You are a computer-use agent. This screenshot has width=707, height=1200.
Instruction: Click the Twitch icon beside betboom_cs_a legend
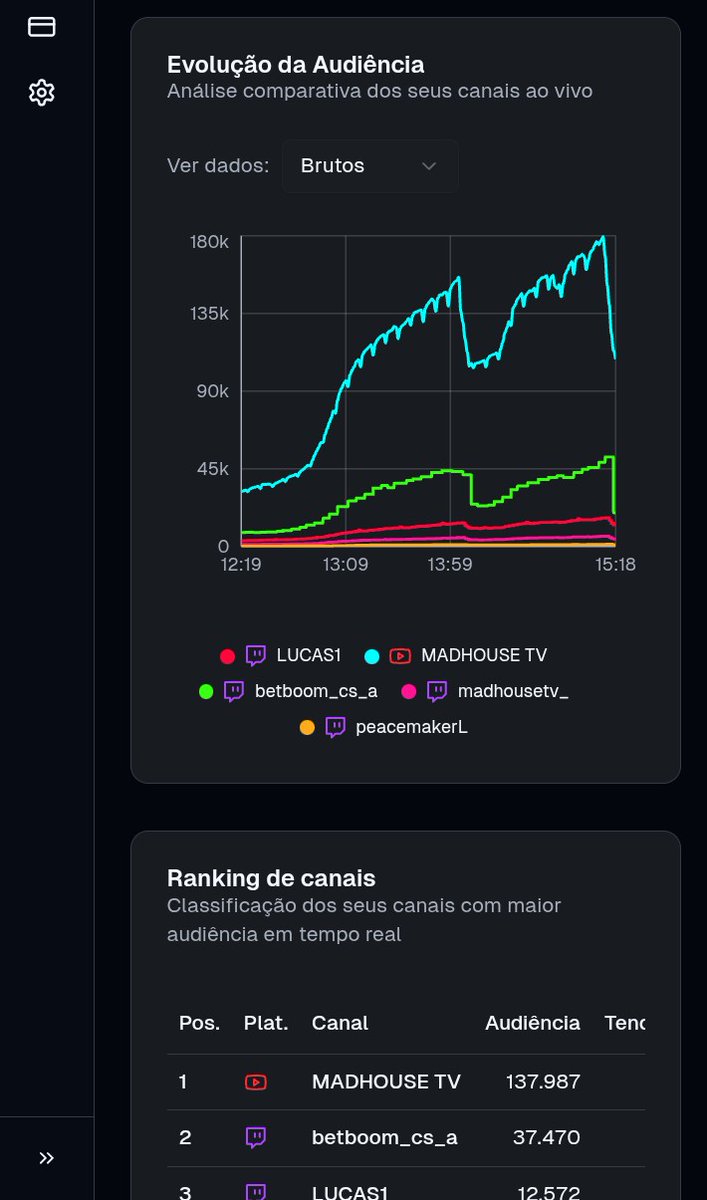(235, 691)
